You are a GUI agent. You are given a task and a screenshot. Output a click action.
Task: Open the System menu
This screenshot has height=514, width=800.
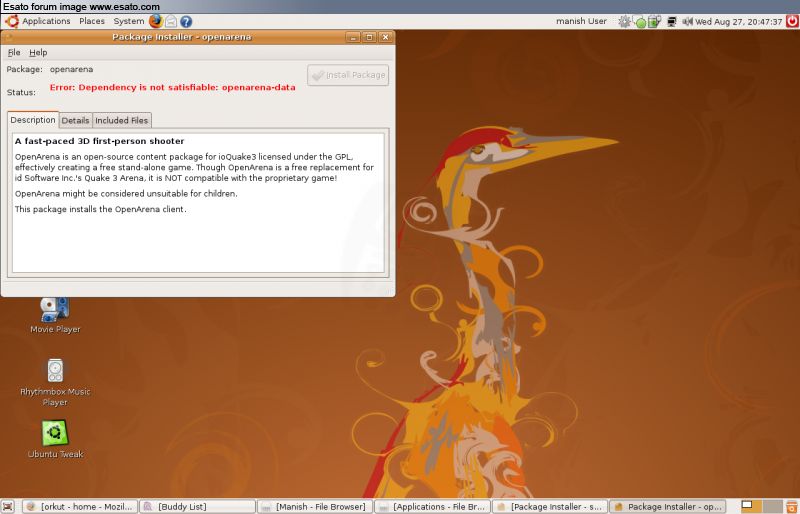(x=129, y=21)
